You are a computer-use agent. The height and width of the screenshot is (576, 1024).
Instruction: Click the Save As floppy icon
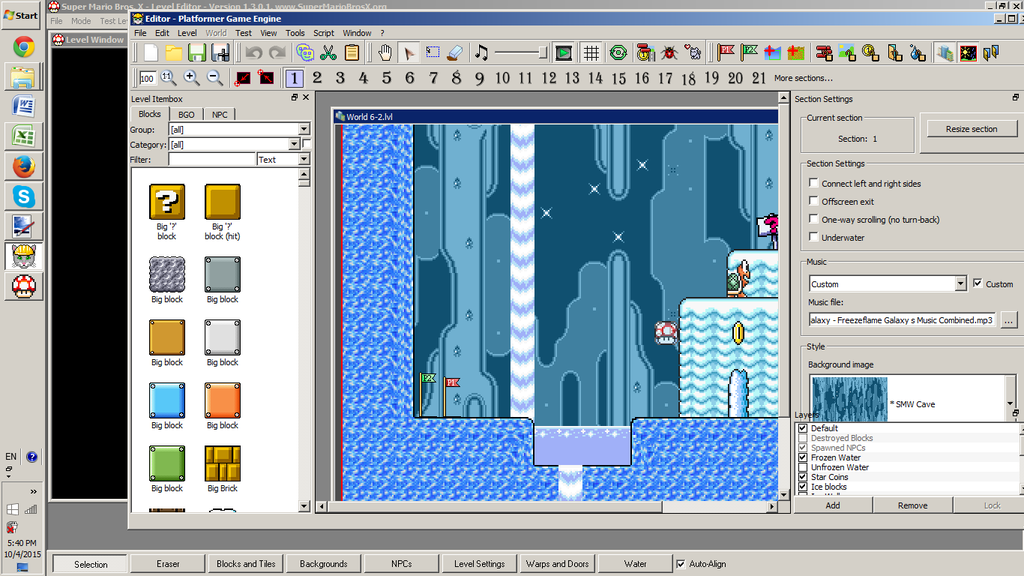(220, 52)
